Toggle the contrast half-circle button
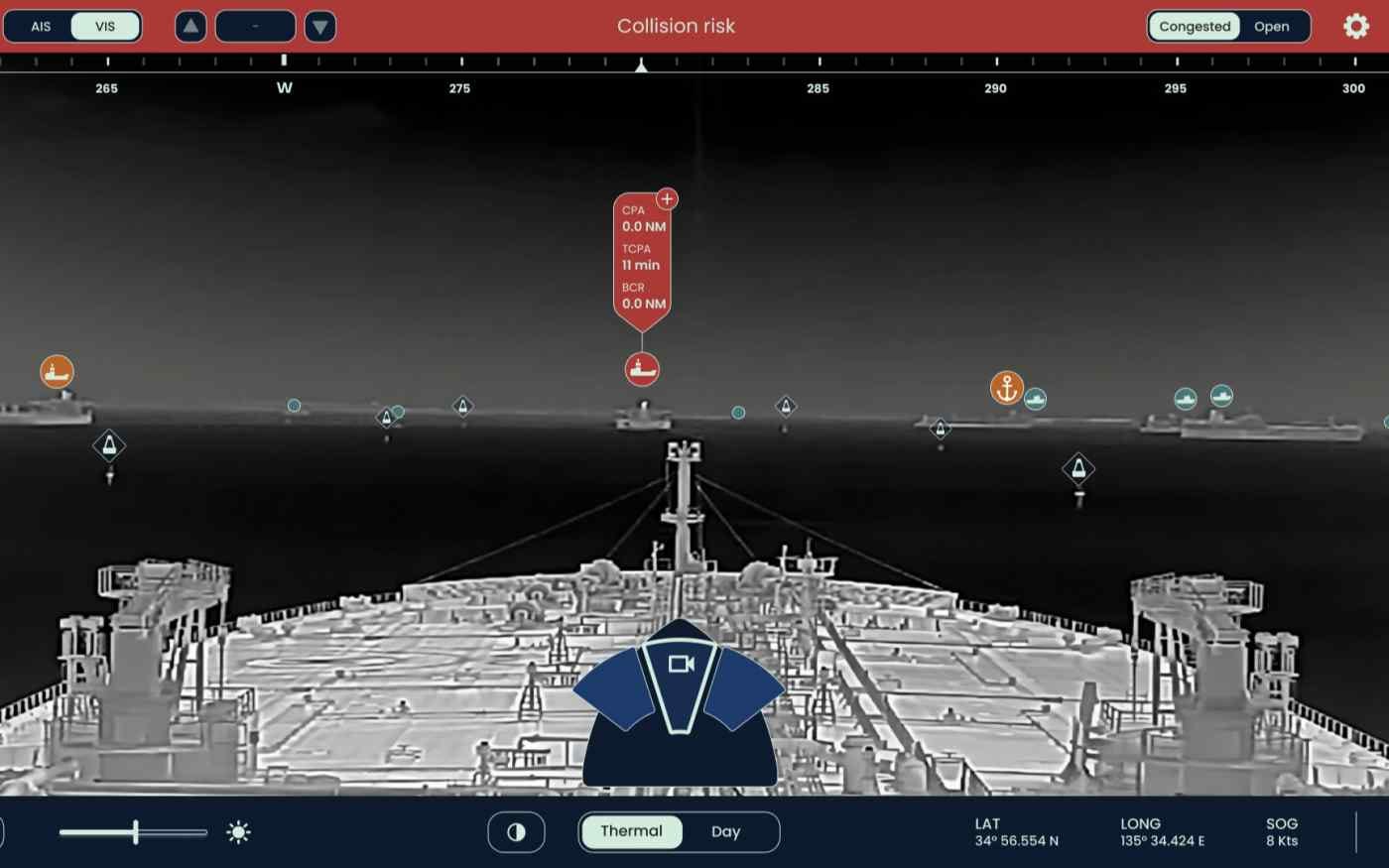1389x868 pixels. click(x=516, y=832)
